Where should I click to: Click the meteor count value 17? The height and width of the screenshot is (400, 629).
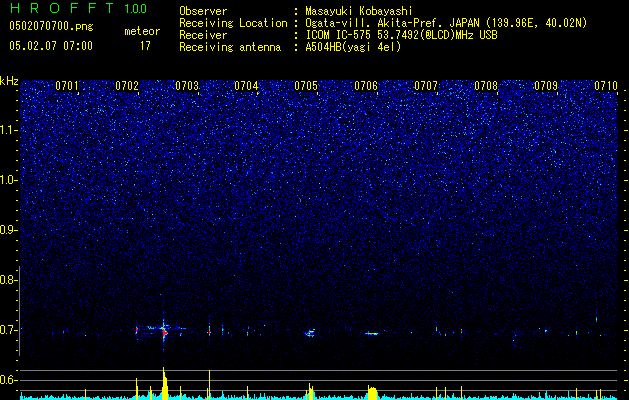tap(145, 46)
